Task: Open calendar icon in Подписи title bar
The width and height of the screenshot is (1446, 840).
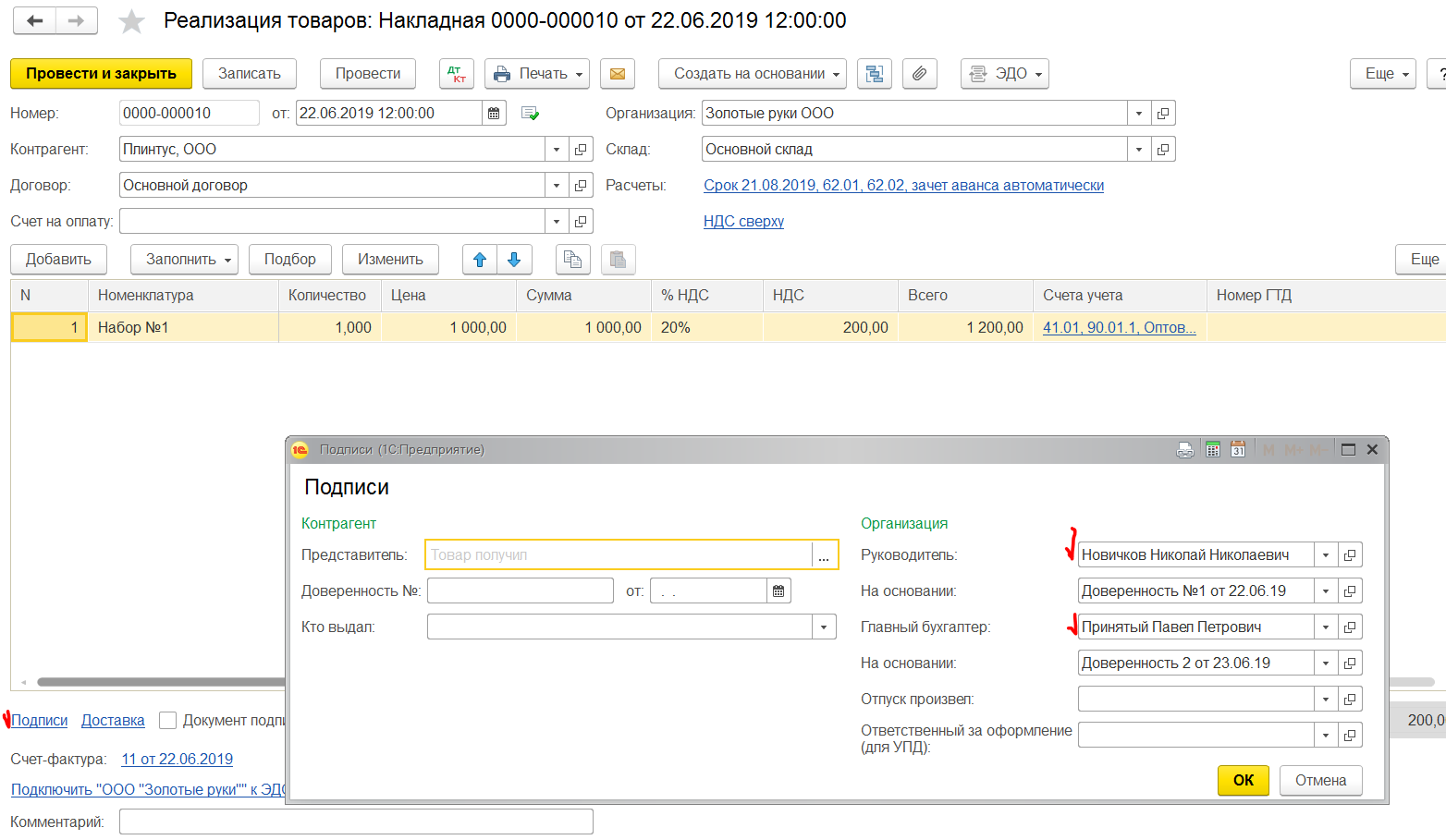Action: (x=1238, y=449)
